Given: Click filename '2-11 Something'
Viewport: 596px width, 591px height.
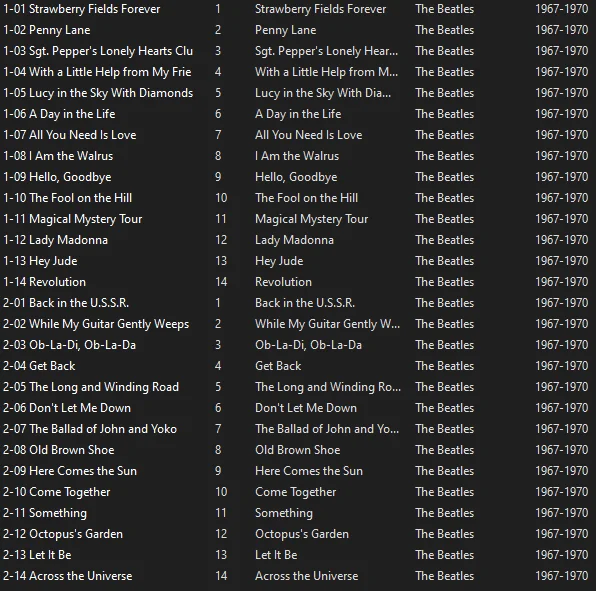Looking at the screenshot, I should click(x=45, y=513).
